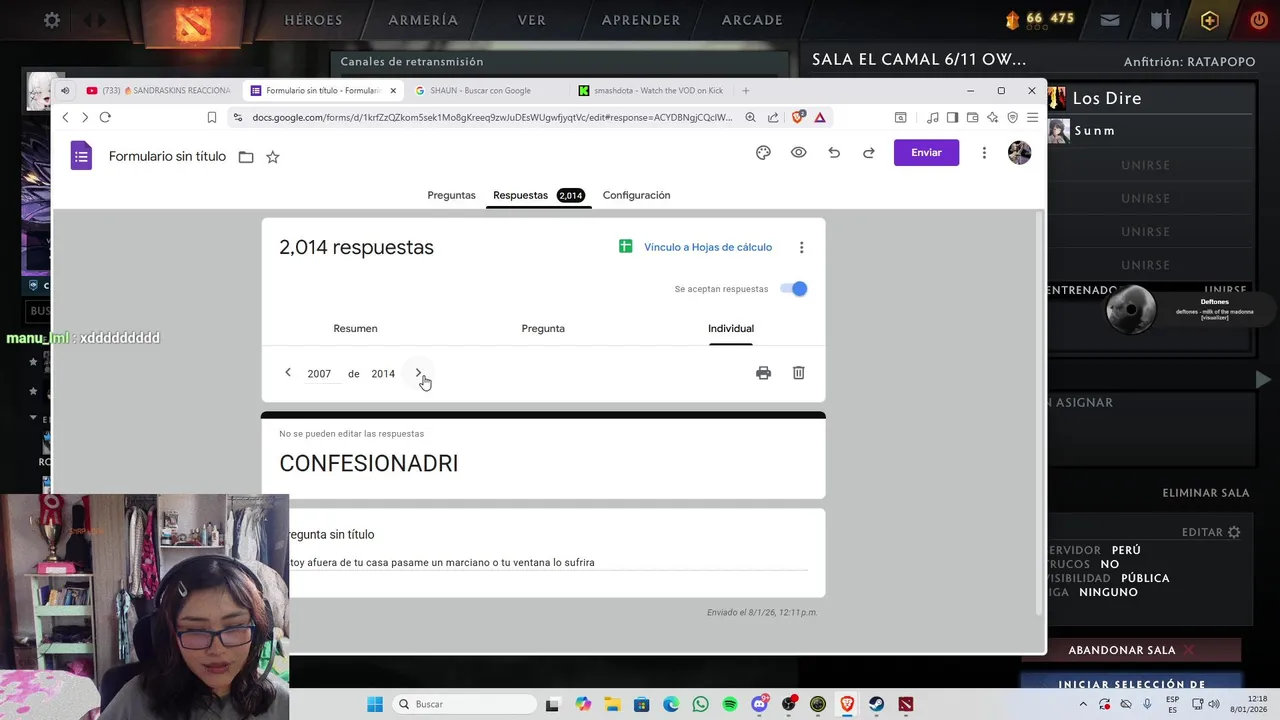Go to the previous response
This screenshot has height=720, width=1280.
(288, 373)
